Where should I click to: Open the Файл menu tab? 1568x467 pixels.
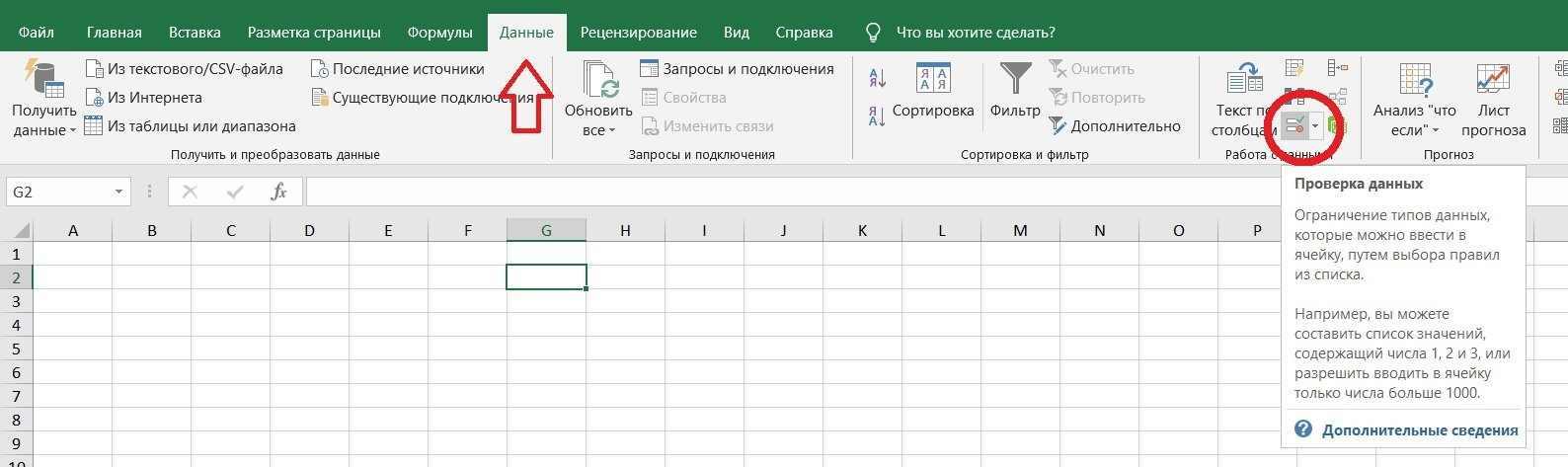(x=36, y=32)
